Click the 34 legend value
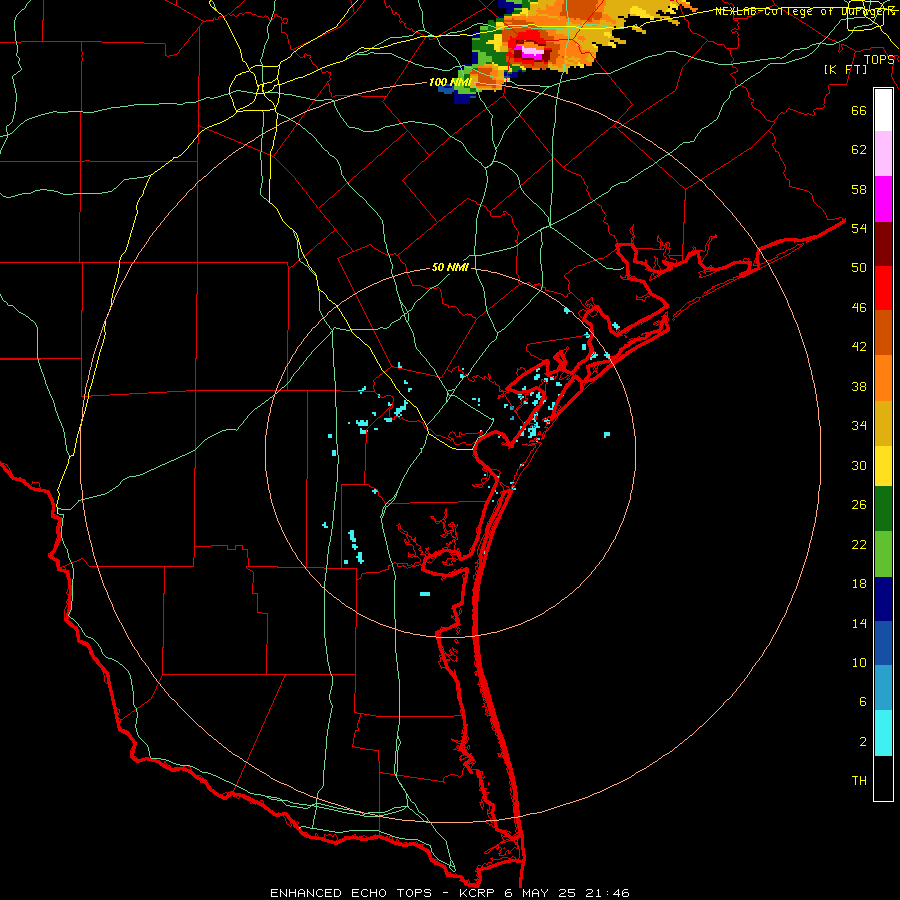Image resolution: width=900 pixels, height=900 pixels. [859, 426]
